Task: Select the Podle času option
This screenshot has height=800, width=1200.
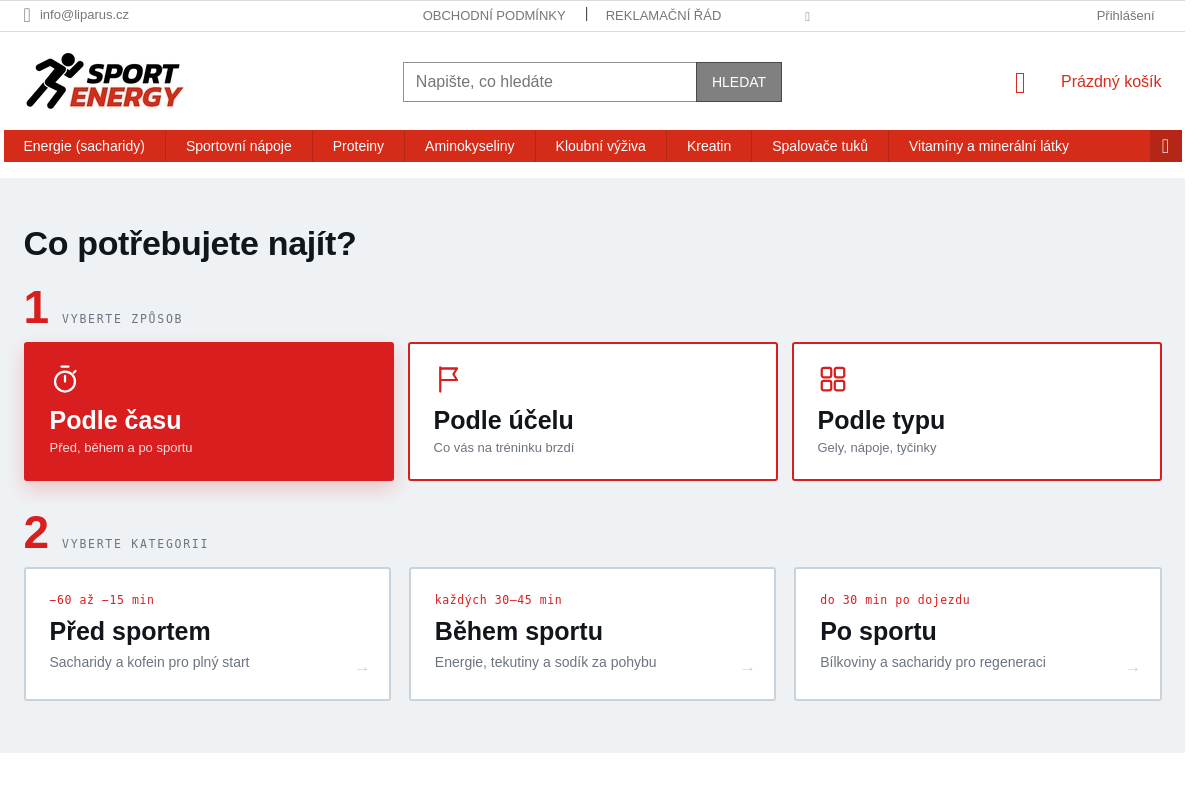Action: click(x=209, y=411)
